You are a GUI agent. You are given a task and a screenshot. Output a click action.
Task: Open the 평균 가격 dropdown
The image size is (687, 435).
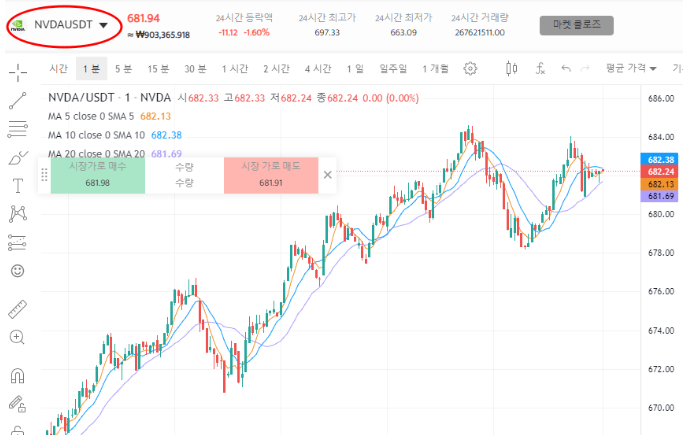tap(631, 68)
